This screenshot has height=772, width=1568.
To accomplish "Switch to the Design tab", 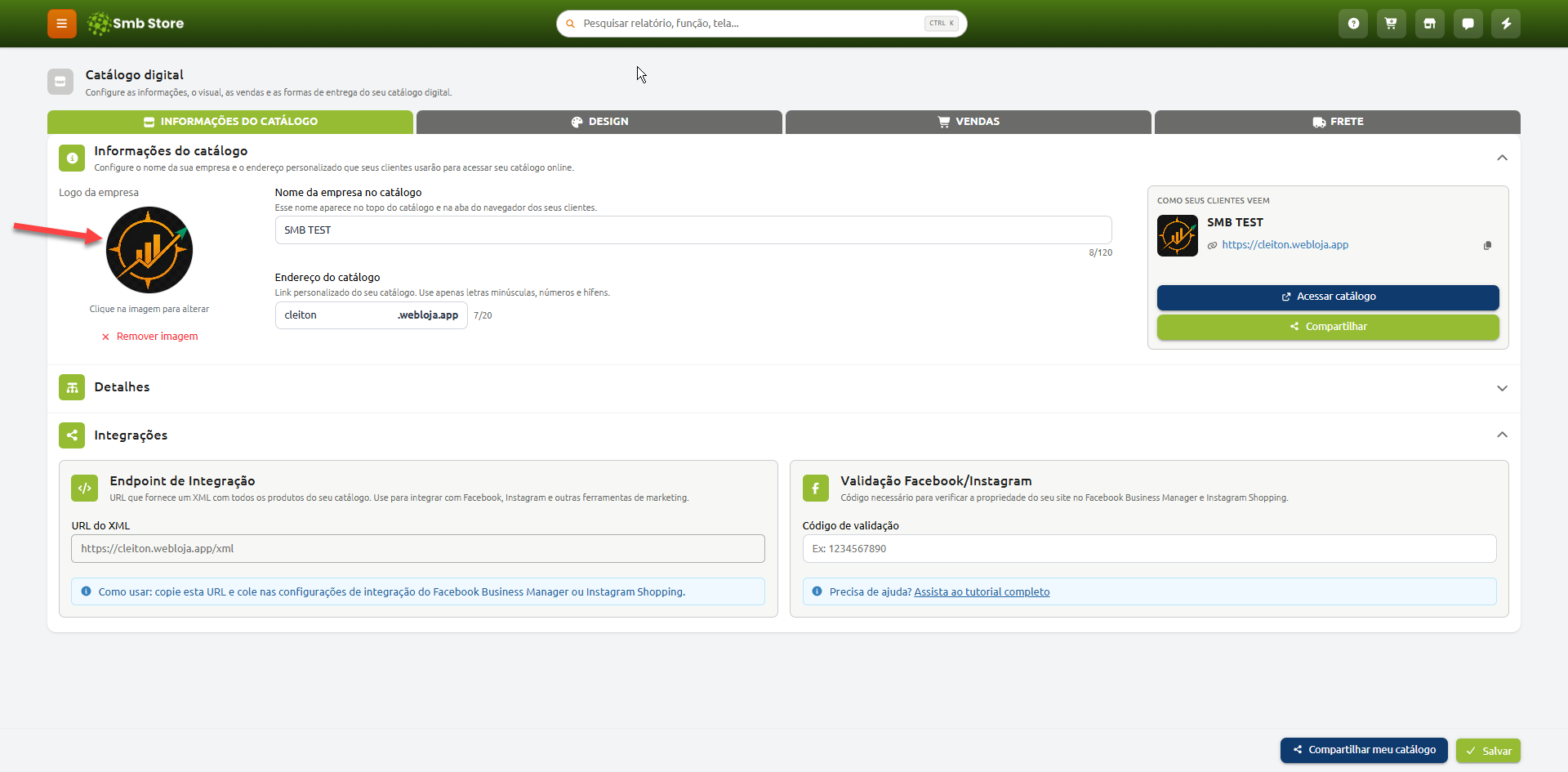I will [599, 122].
